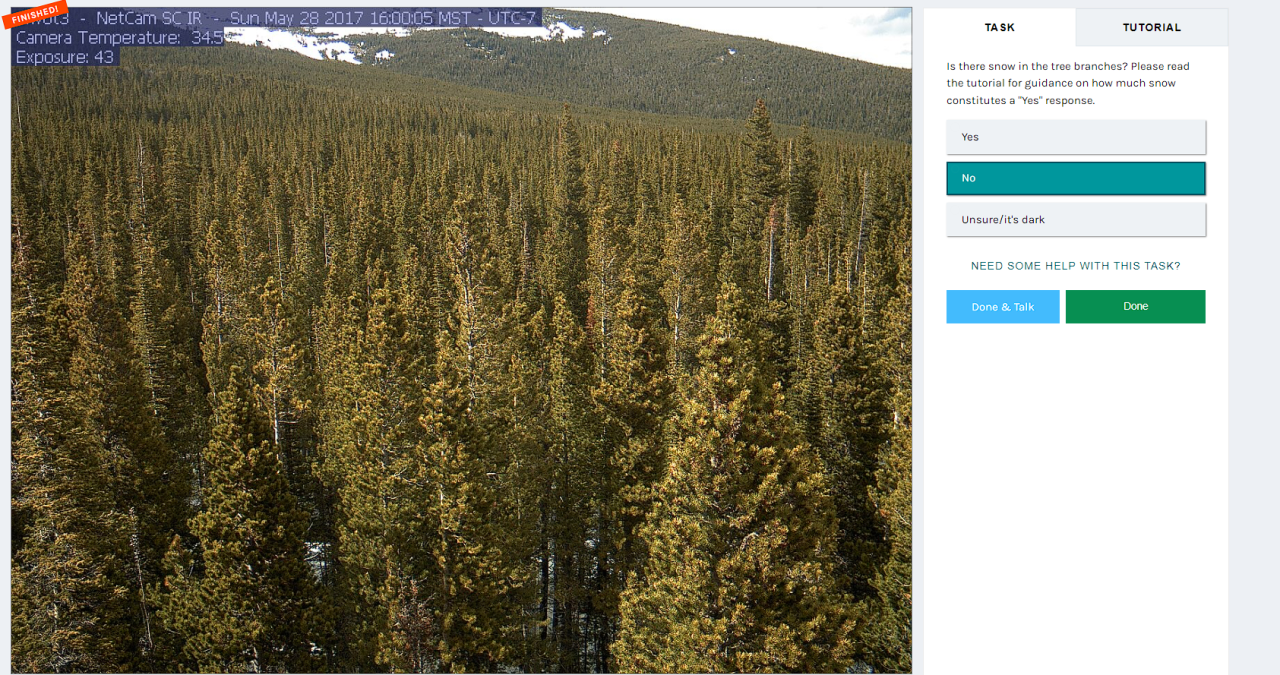Click the NetCam SC IR label overlay
Screen dimensions: 1280x675
149,18
